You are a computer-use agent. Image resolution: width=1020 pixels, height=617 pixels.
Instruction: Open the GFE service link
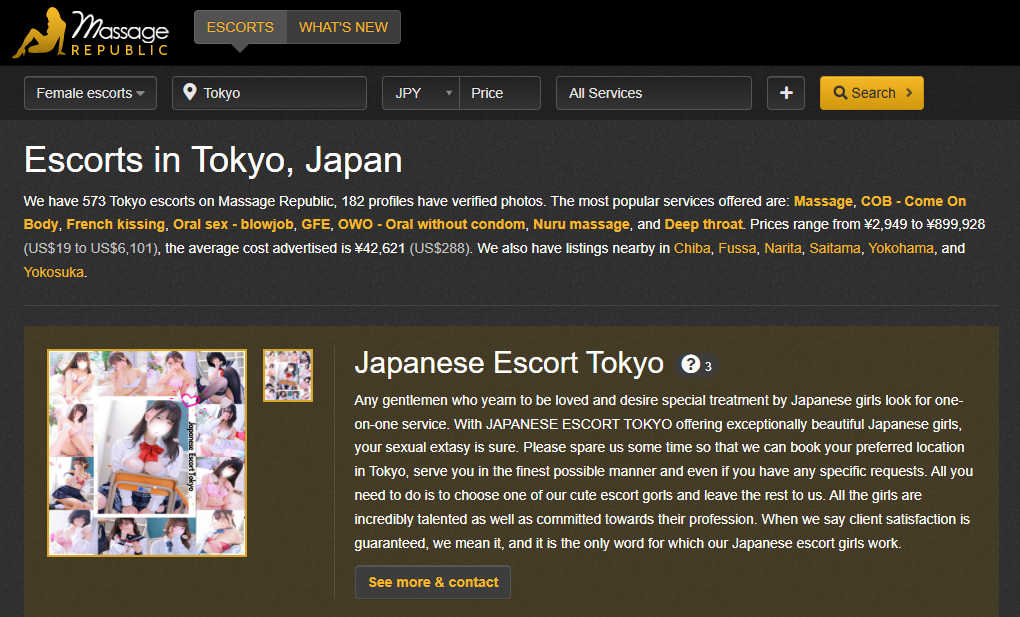(x=315, y=225)
